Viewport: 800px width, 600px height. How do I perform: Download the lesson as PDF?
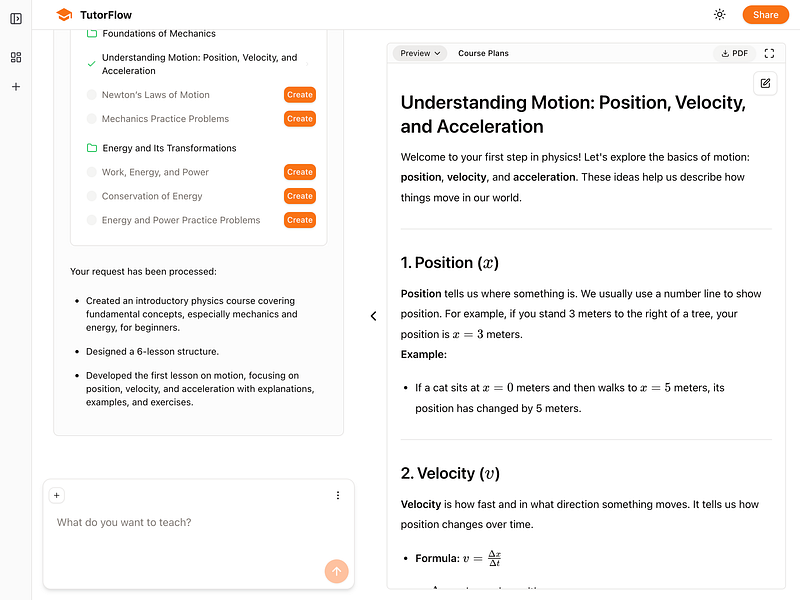(x=735, y=53)
